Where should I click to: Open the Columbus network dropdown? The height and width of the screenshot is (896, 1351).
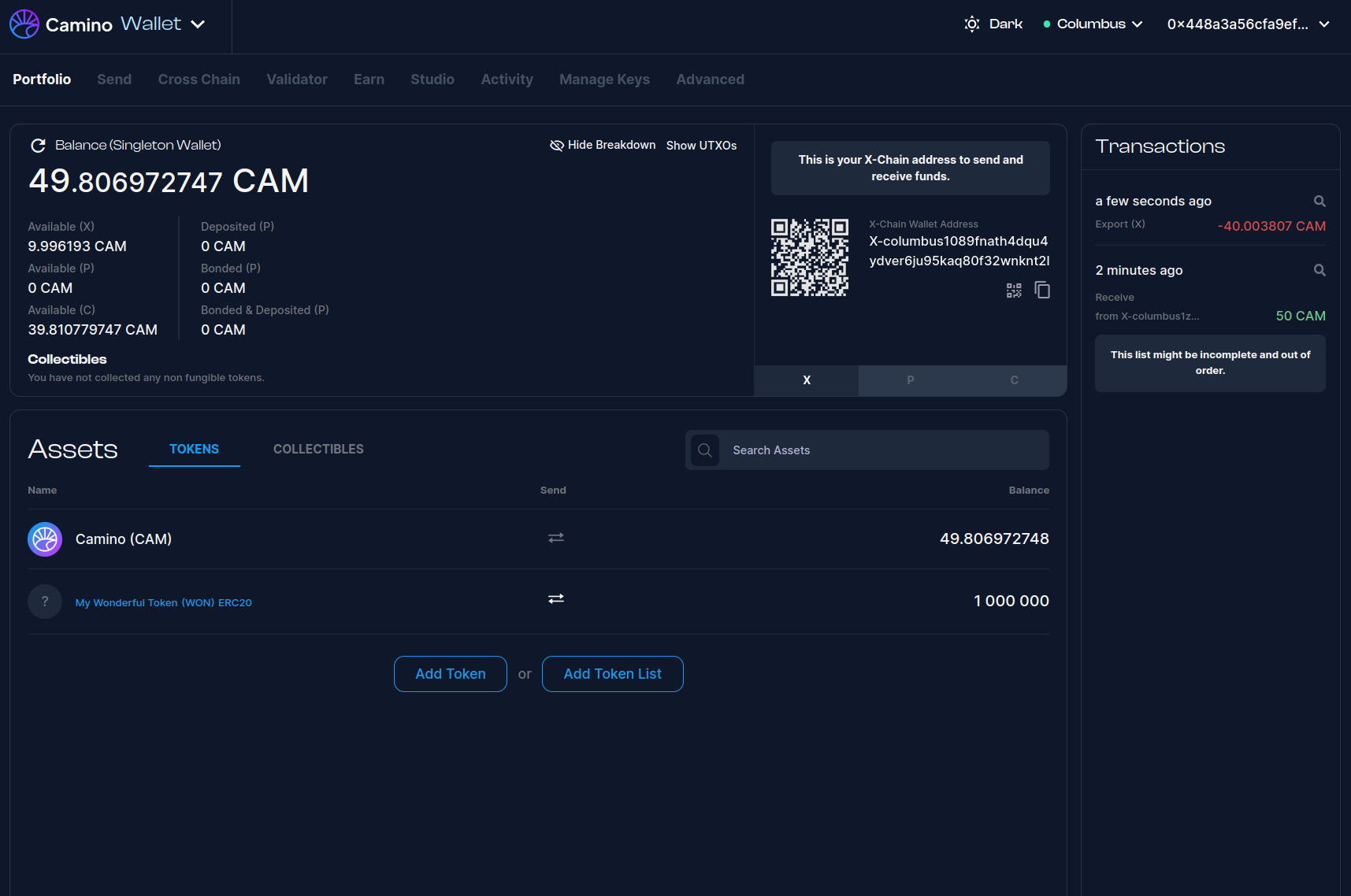pyautogui.click(x=1093, y=24)
